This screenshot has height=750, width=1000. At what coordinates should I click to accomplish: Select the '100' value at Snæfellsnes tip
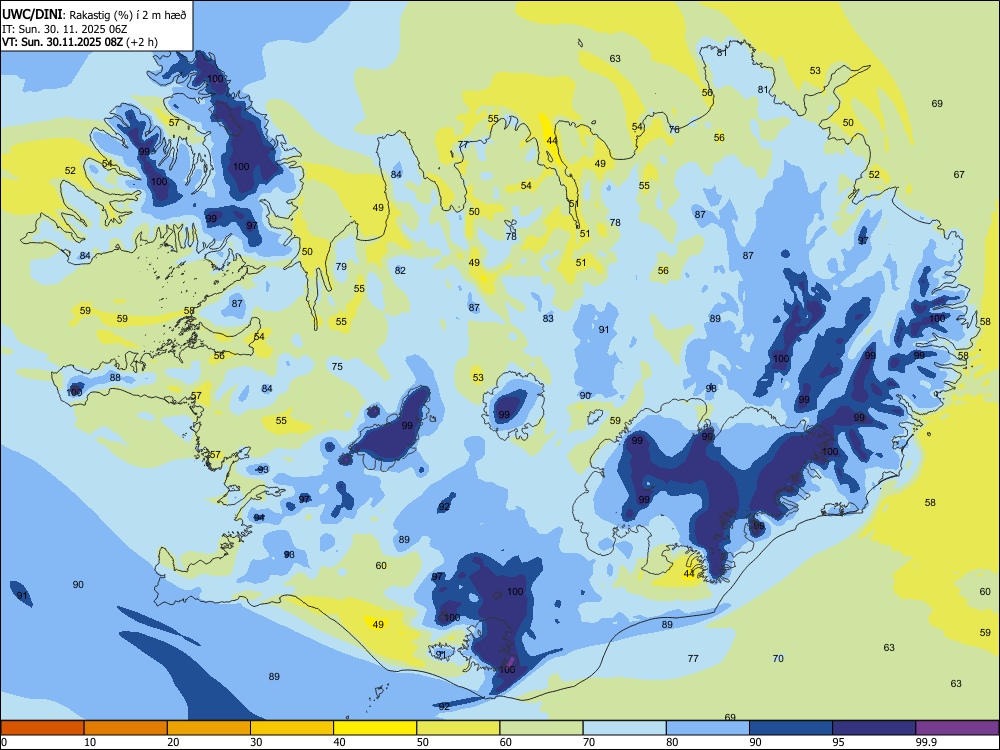click(75, 392)
